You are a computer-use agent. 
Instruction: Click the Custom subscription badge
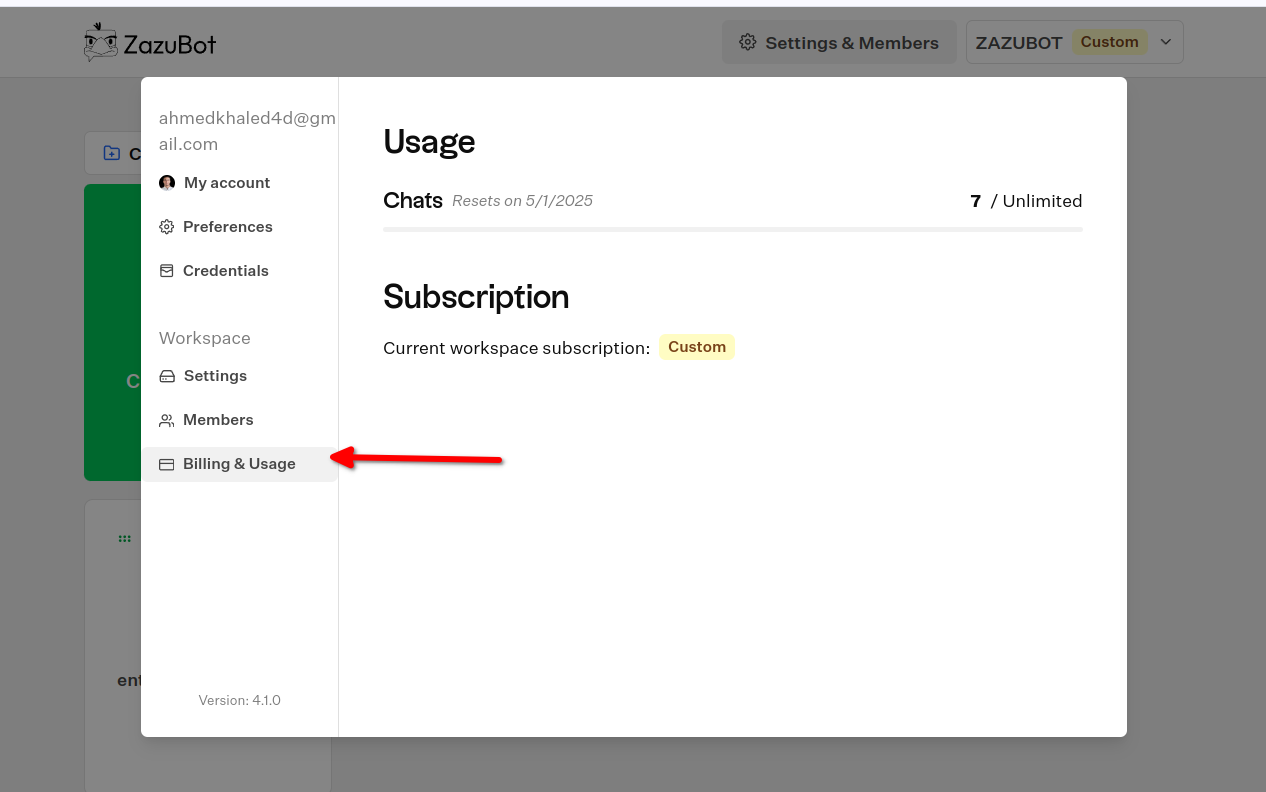point(697,347)
